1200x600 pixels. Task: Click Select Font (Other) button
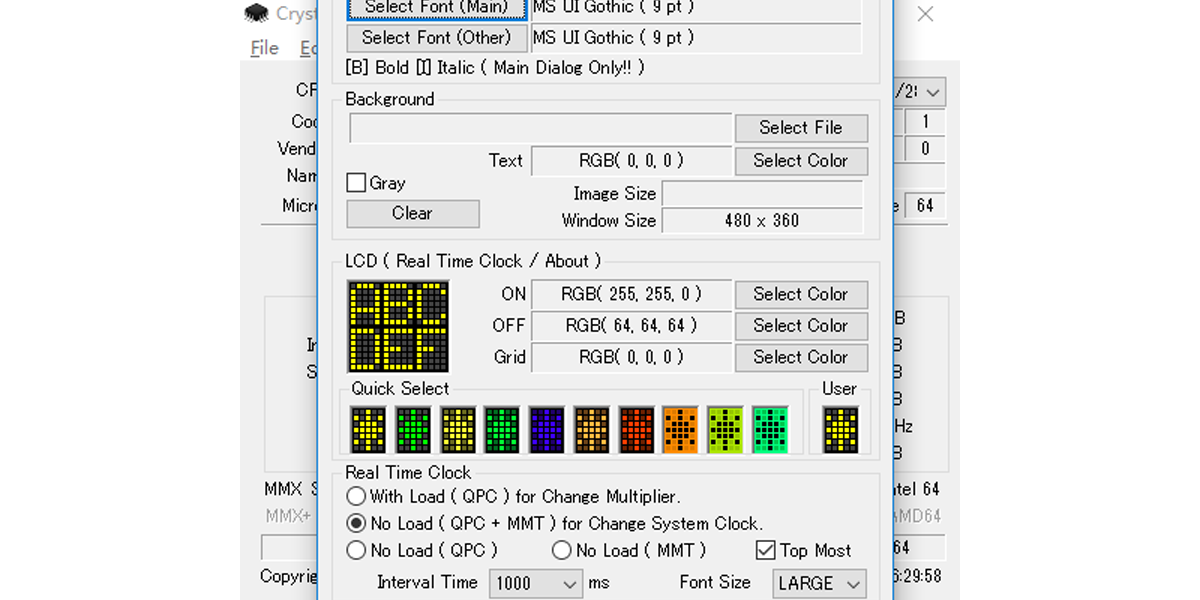(436, 38)
